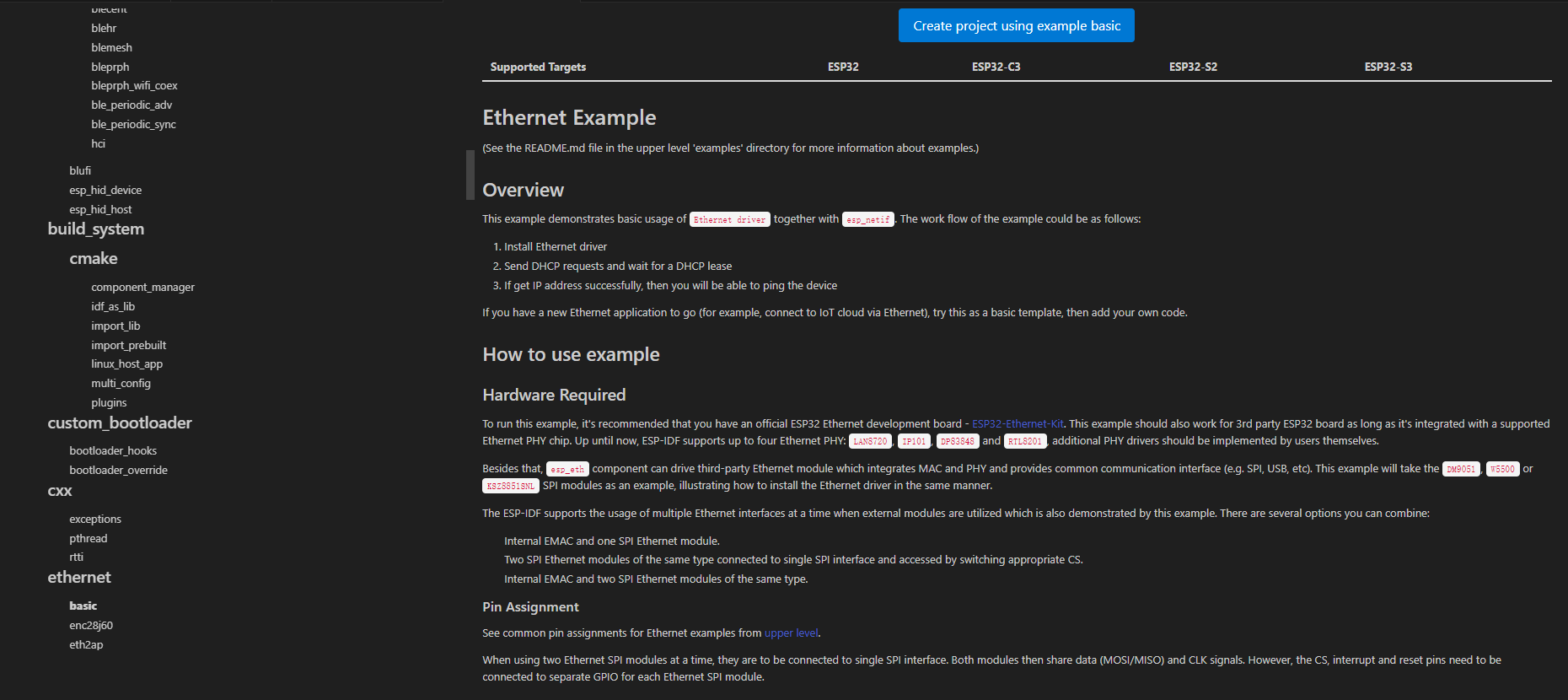The height and width of the screenshot is (700, 1568).
Task: Open hci example entry
Action: pyautogui.click(x=99, y=144)
